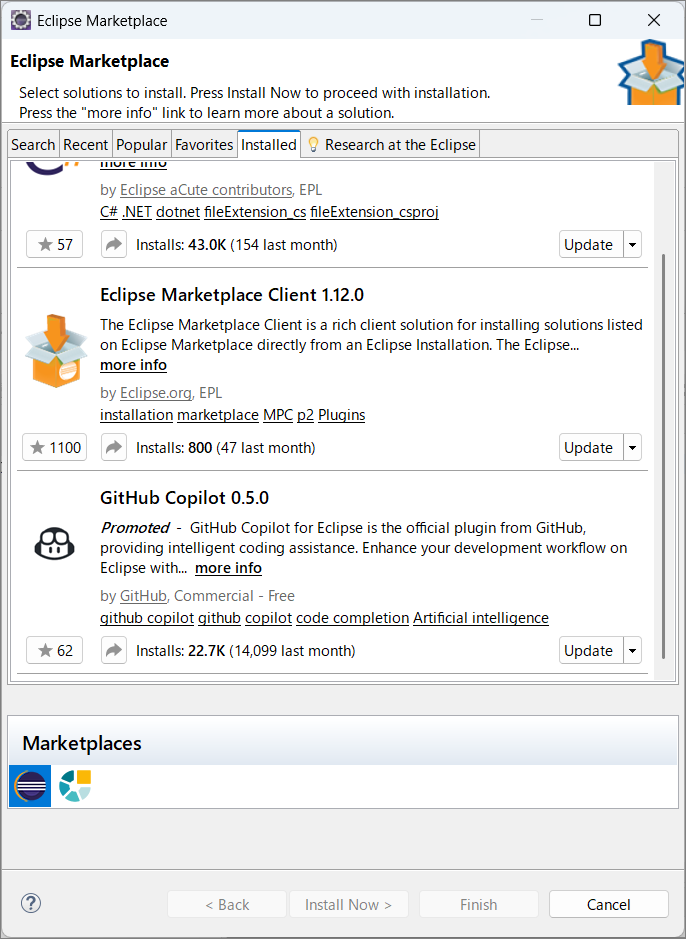Switch to the Recent tab
This screenshot has height=939, width=686.
86,144
